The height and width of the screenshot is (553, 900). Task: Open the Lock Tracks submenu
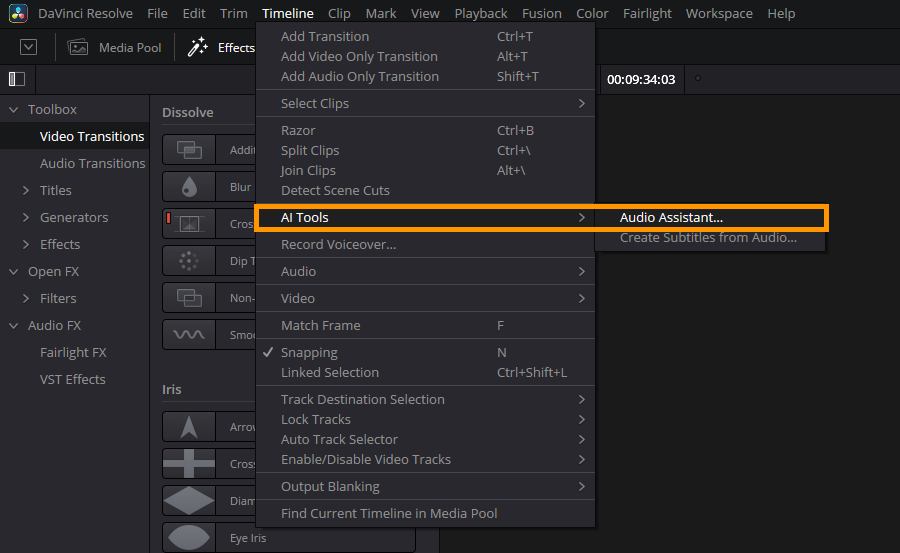(425, 420)
